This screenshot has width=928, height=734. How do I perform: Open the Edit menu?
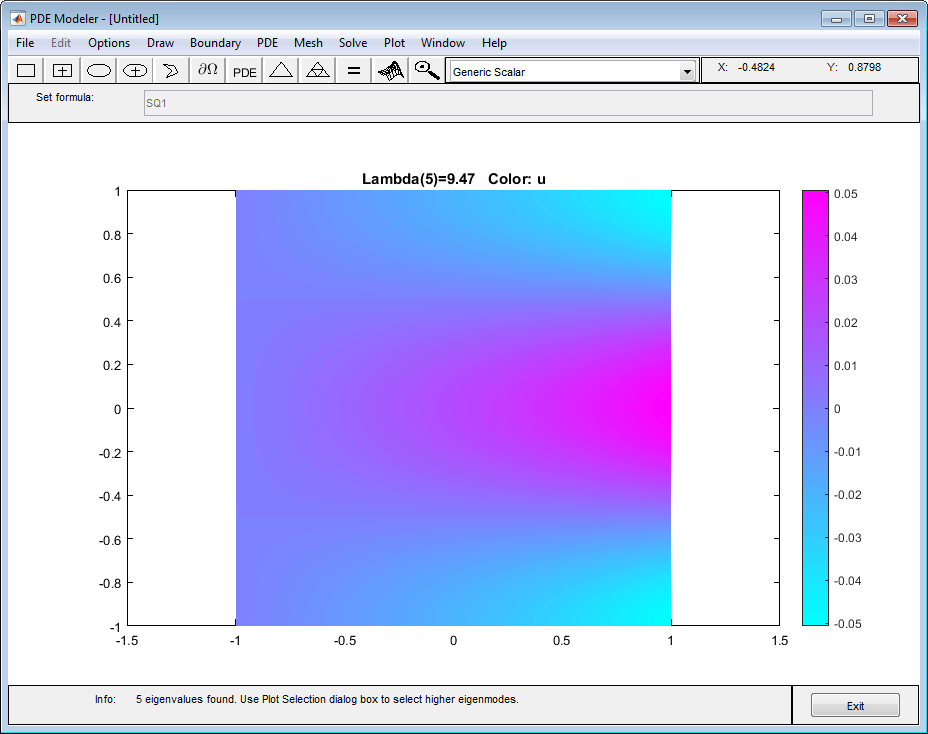[61, 43]
